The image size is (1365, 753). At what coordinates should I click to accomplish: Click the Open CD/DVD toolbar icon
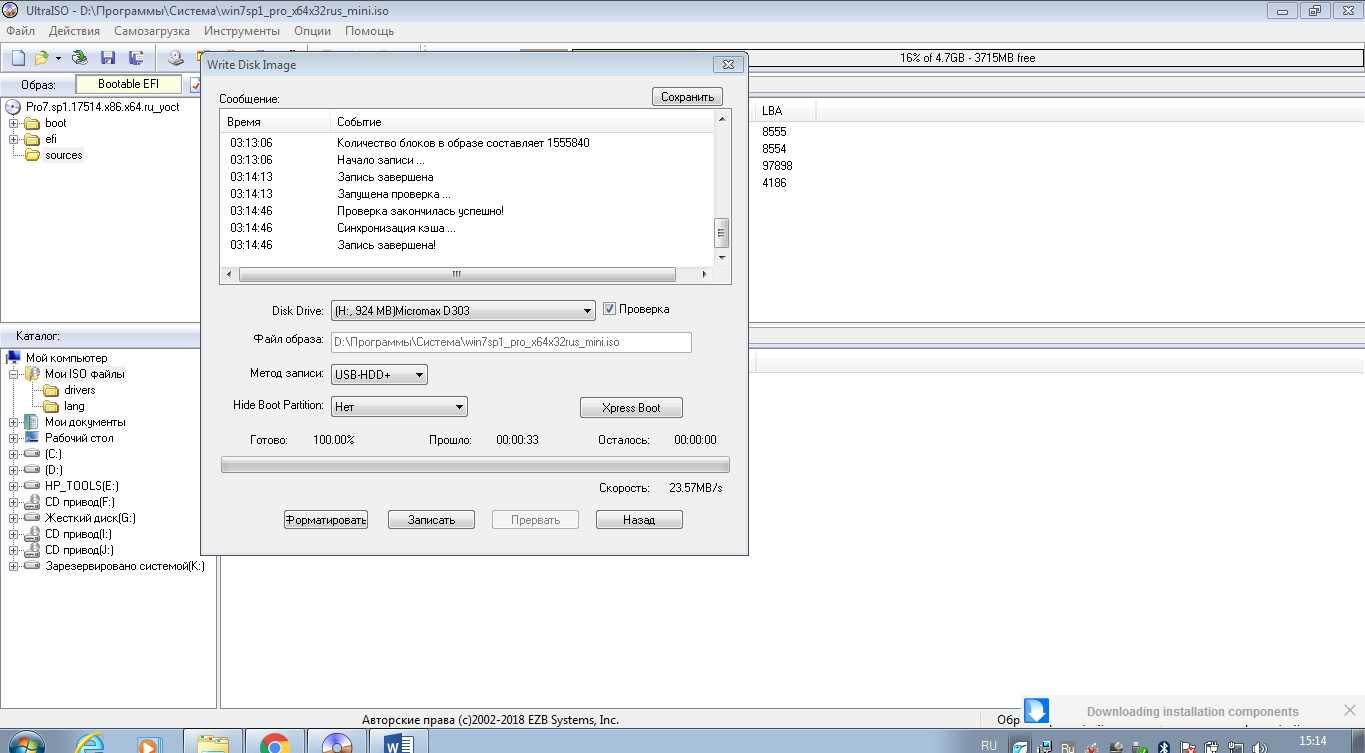pos(80,58)
